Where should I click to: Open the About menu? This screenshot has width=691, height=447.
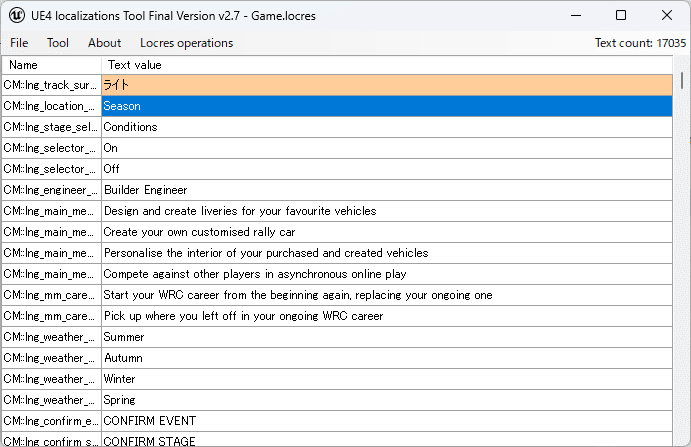click(x=104, y=43)
